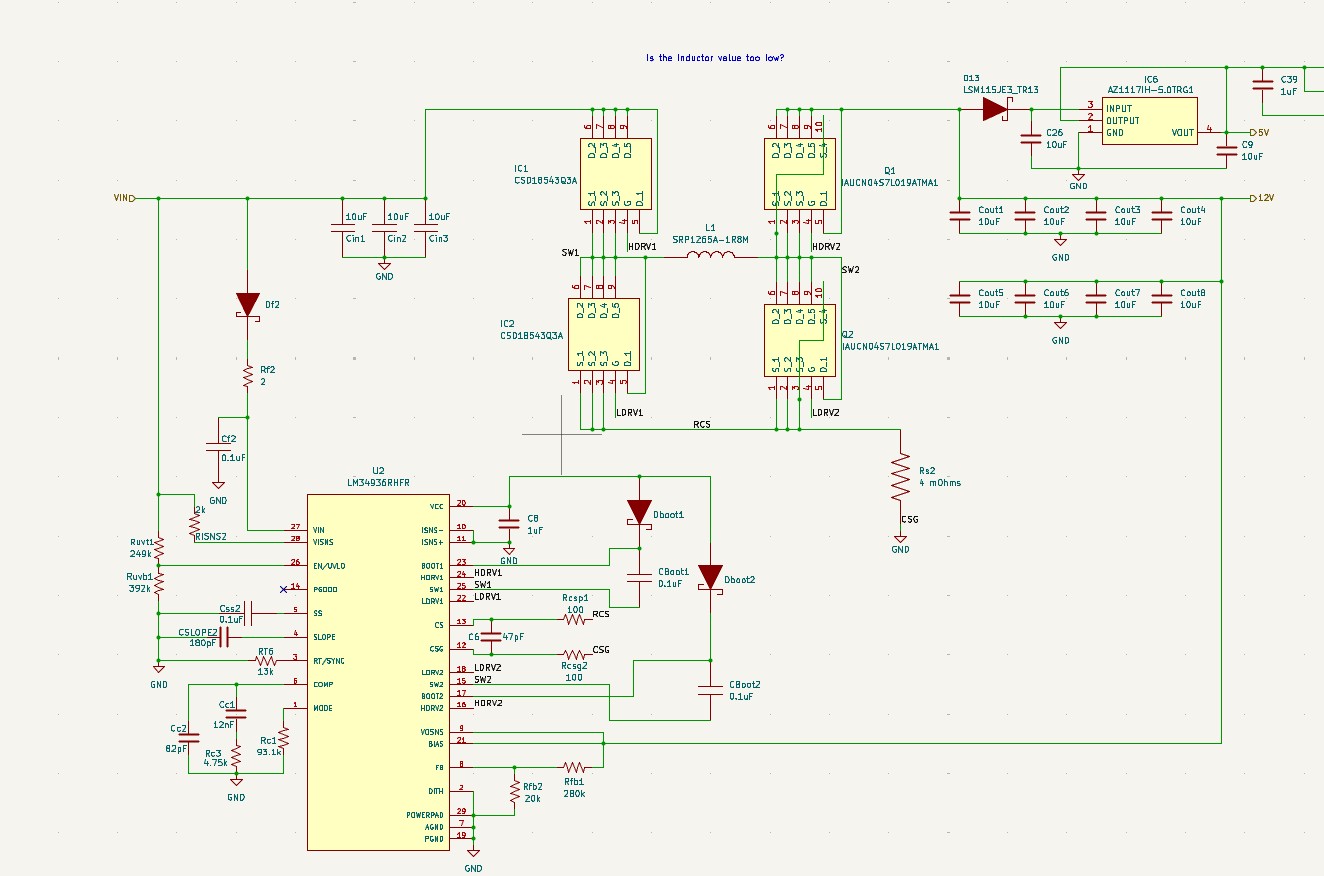The width and height of the screenshot is (1324, 876).
Task: Click the C39 capacitor symbol
Action: pos(1261,86)
